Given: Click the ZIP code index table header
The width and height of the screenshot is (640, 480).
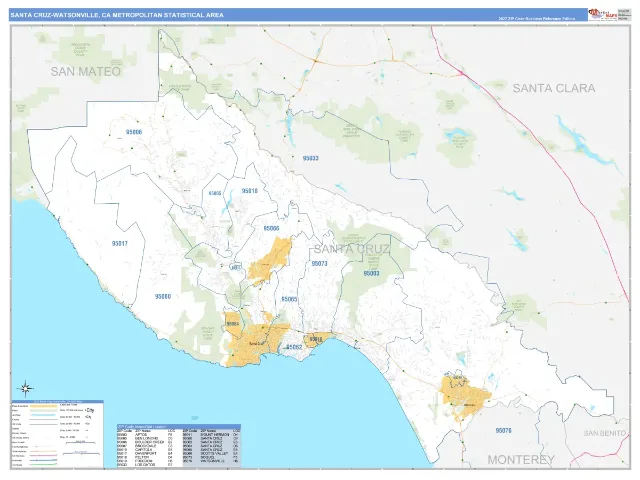Looking at the screenshot, I should click(x=178, y=427).
